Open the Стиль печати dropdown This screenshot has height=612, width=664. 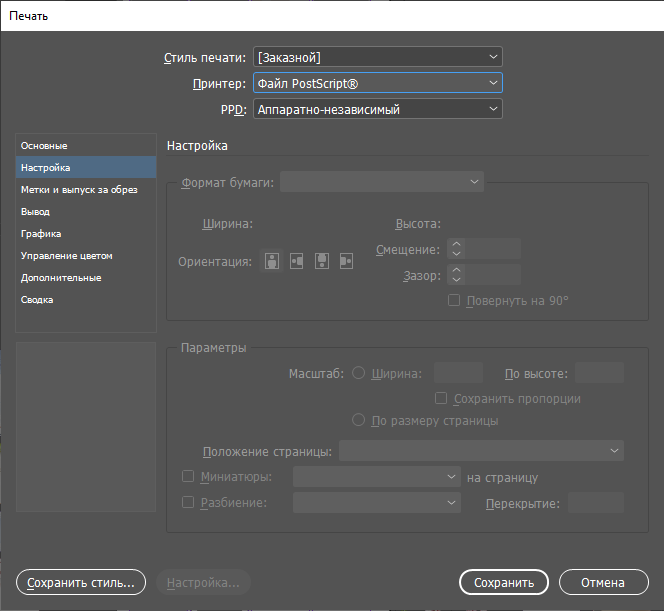tap(378, 57)
